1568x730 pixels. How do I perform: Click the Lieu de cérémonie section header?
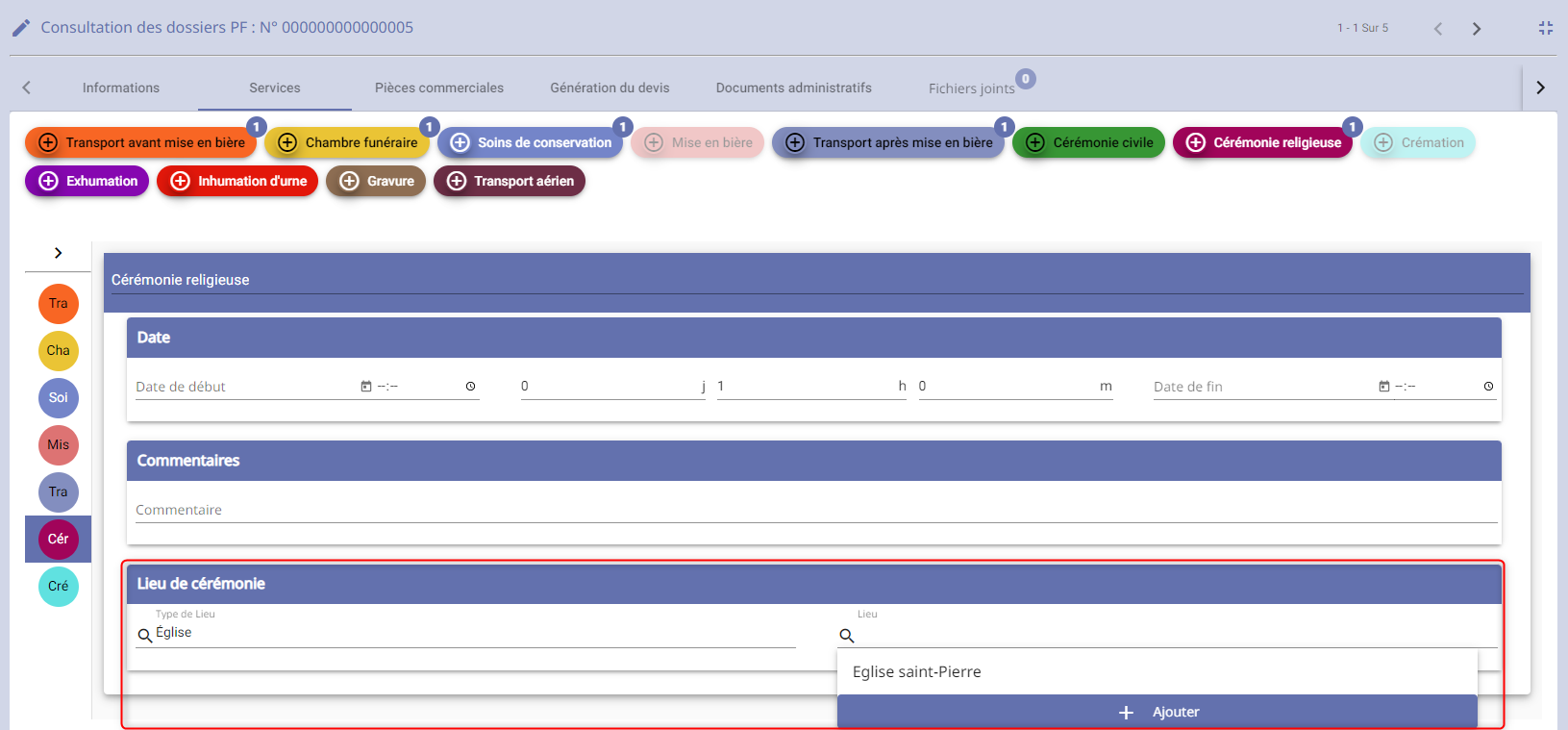[814, 584]
